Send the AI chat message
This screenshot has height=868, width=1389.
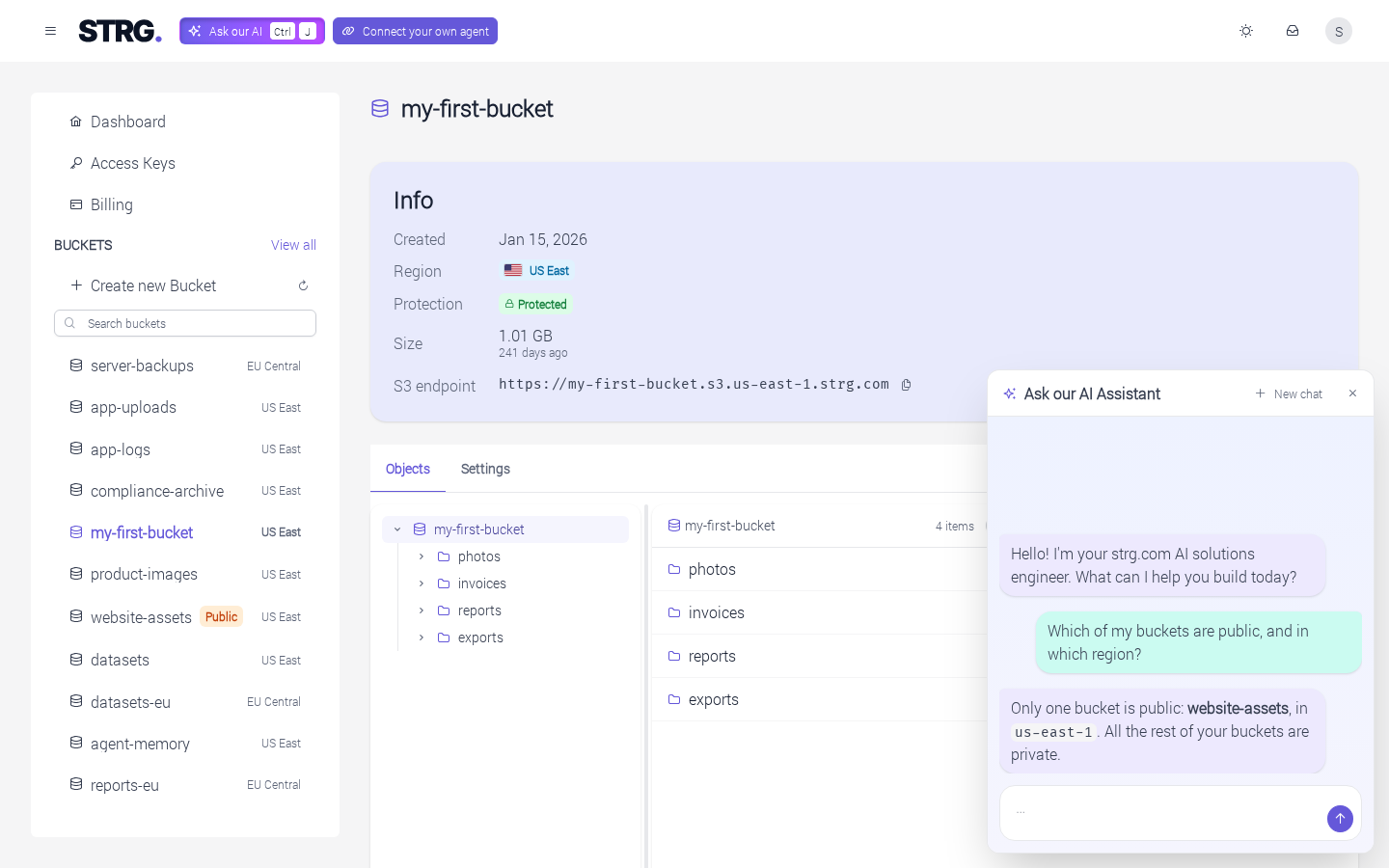click(1340, 819)
